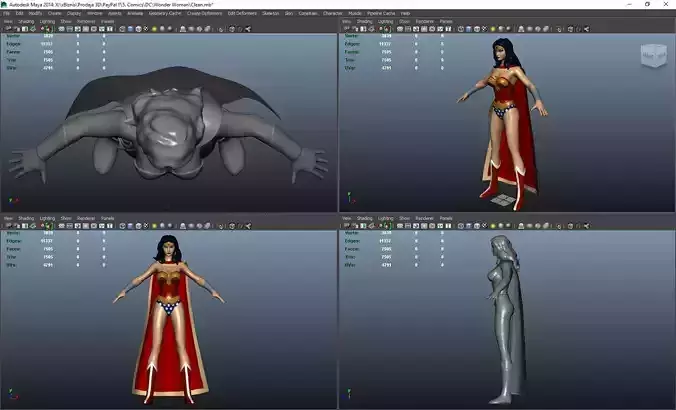The image size is (676, 410).
Task: Expand Lighting menu of gray top-view panel
Action: click(47, 21)
